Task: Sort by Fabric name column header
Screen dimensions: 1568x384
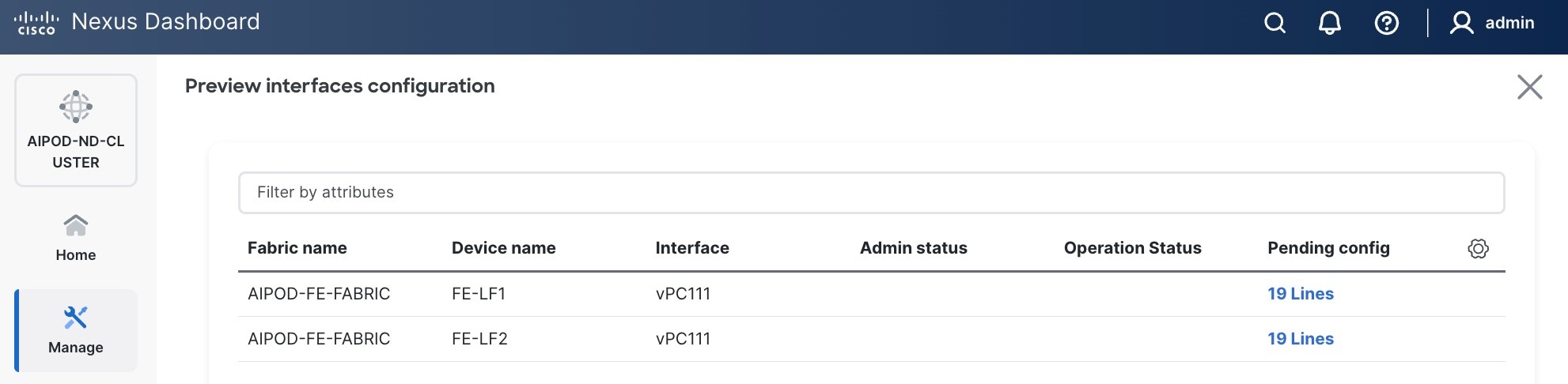Action: tap(297, 248)
